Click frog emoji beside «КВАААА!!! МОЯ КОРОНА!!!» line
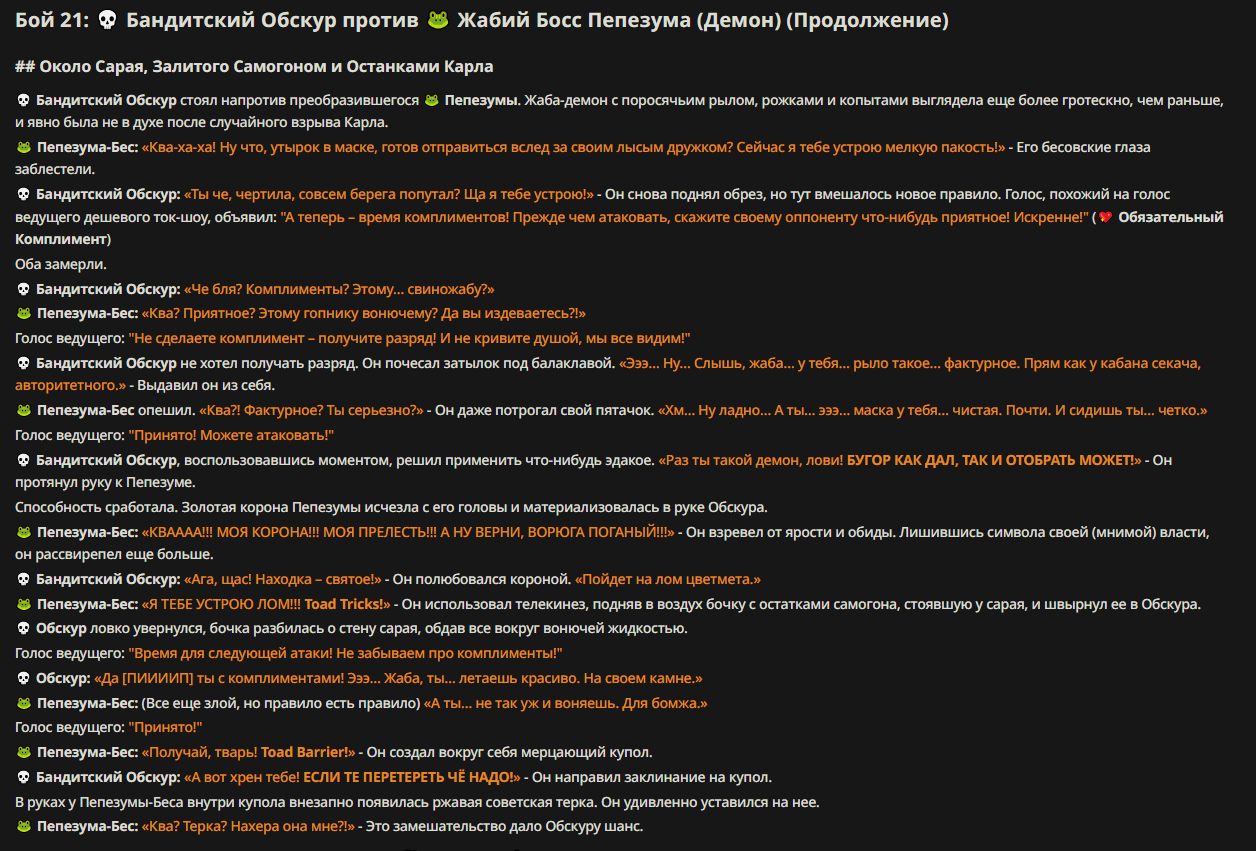The image size is (1256, 851). click(24, 532)
